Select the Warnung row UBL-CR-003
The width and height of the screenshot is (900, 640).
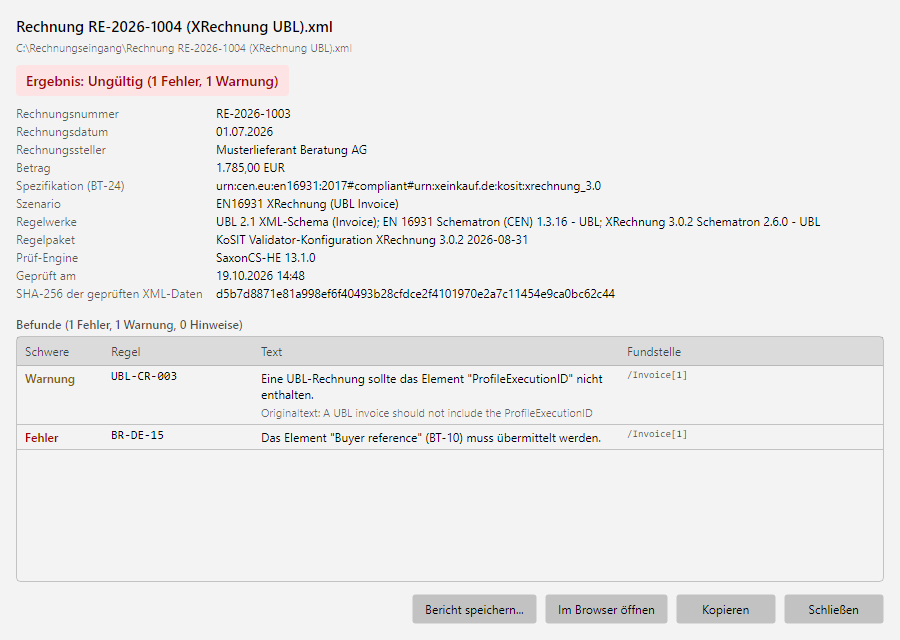pyautogui.click(x=449, y=395)
